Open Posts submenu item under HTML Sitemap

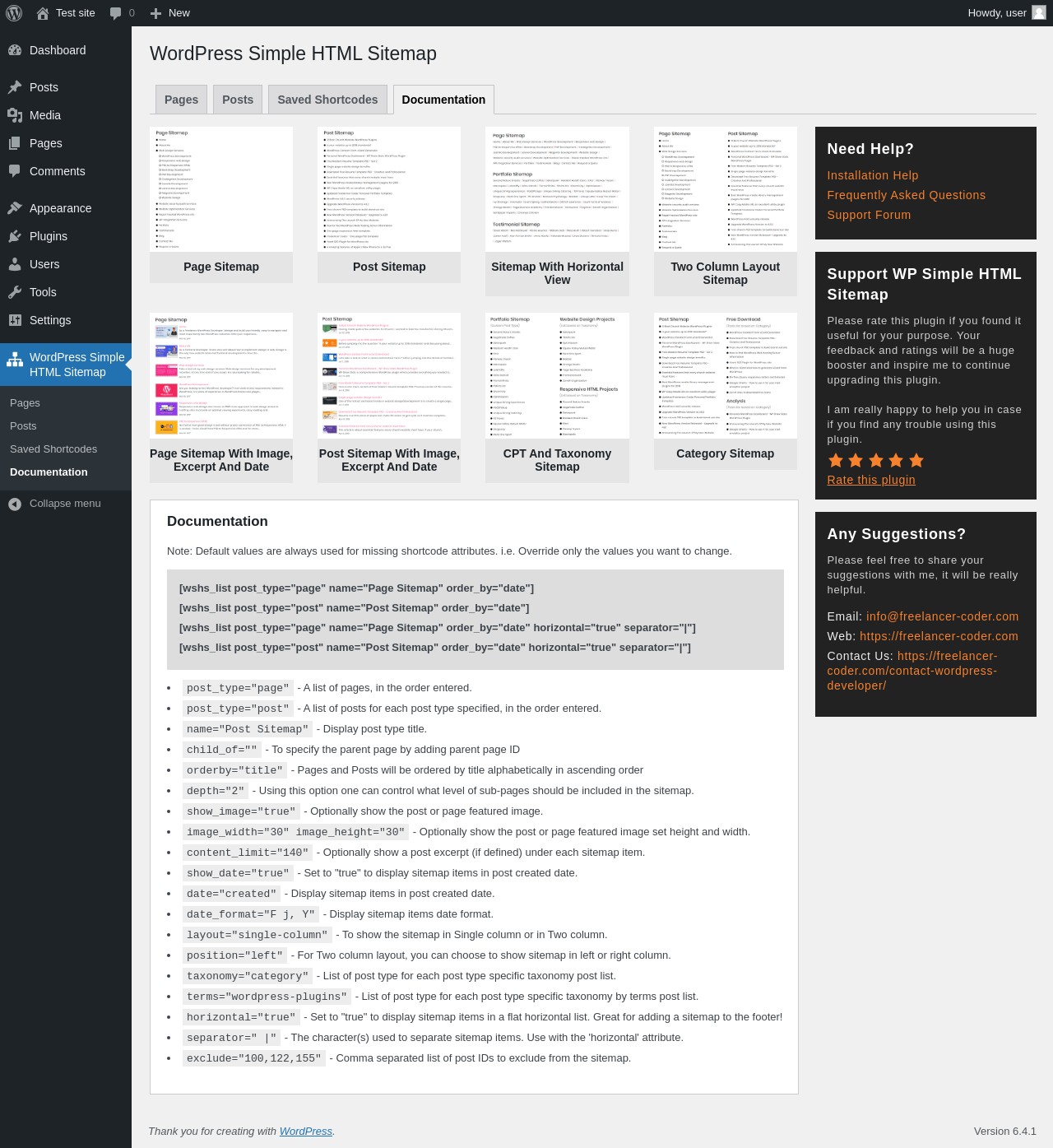coord(23,426)
